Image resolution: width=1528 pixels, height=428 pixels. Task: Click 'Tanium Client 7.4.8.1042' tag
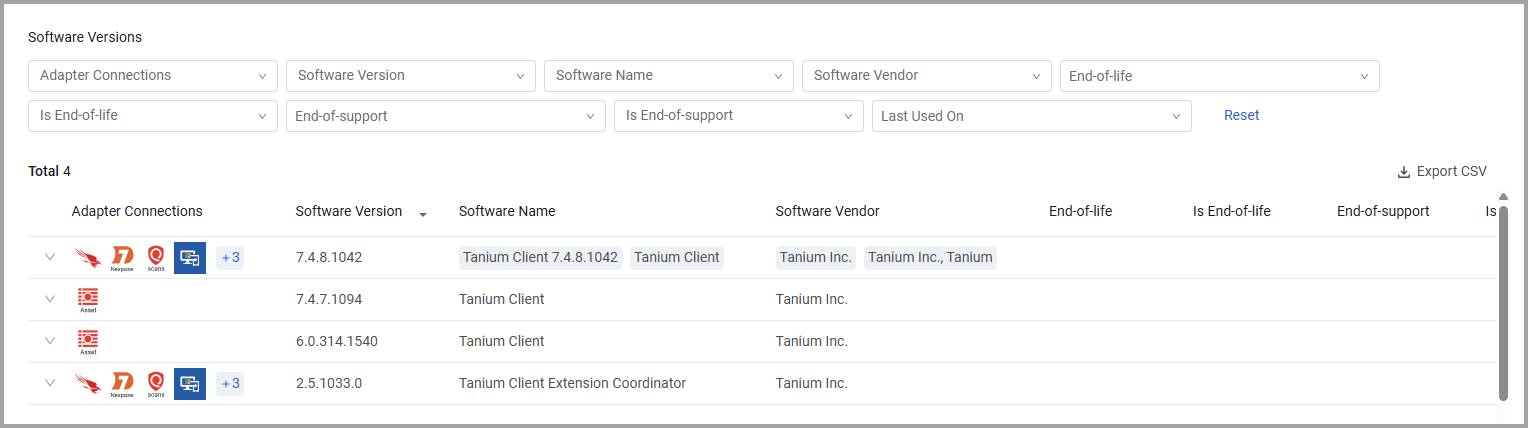(541, 257)
